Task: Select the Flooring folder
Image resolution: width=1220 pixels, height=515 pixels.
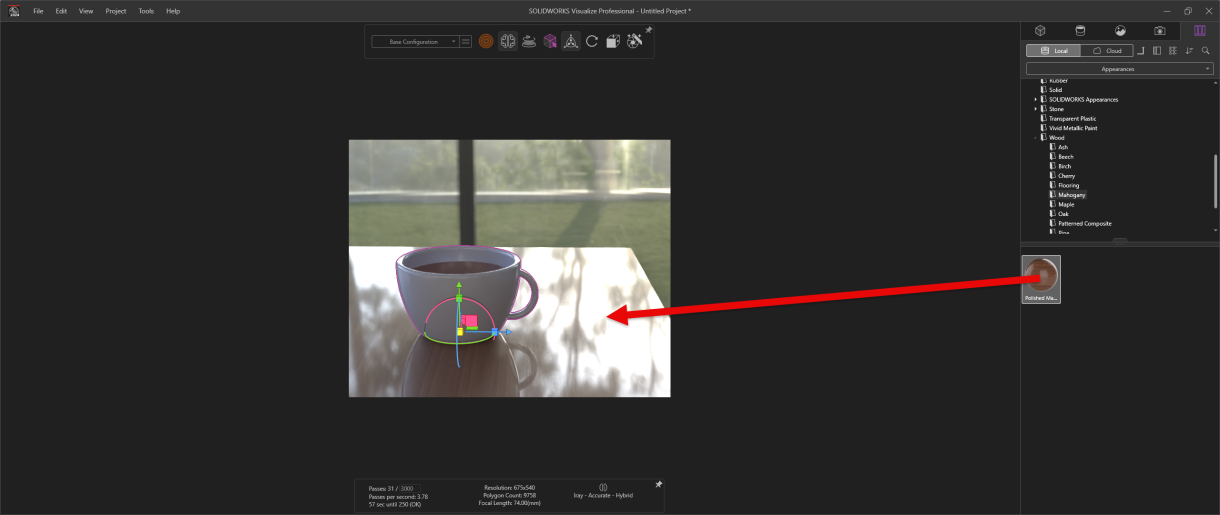Action: click(1068, 185)
